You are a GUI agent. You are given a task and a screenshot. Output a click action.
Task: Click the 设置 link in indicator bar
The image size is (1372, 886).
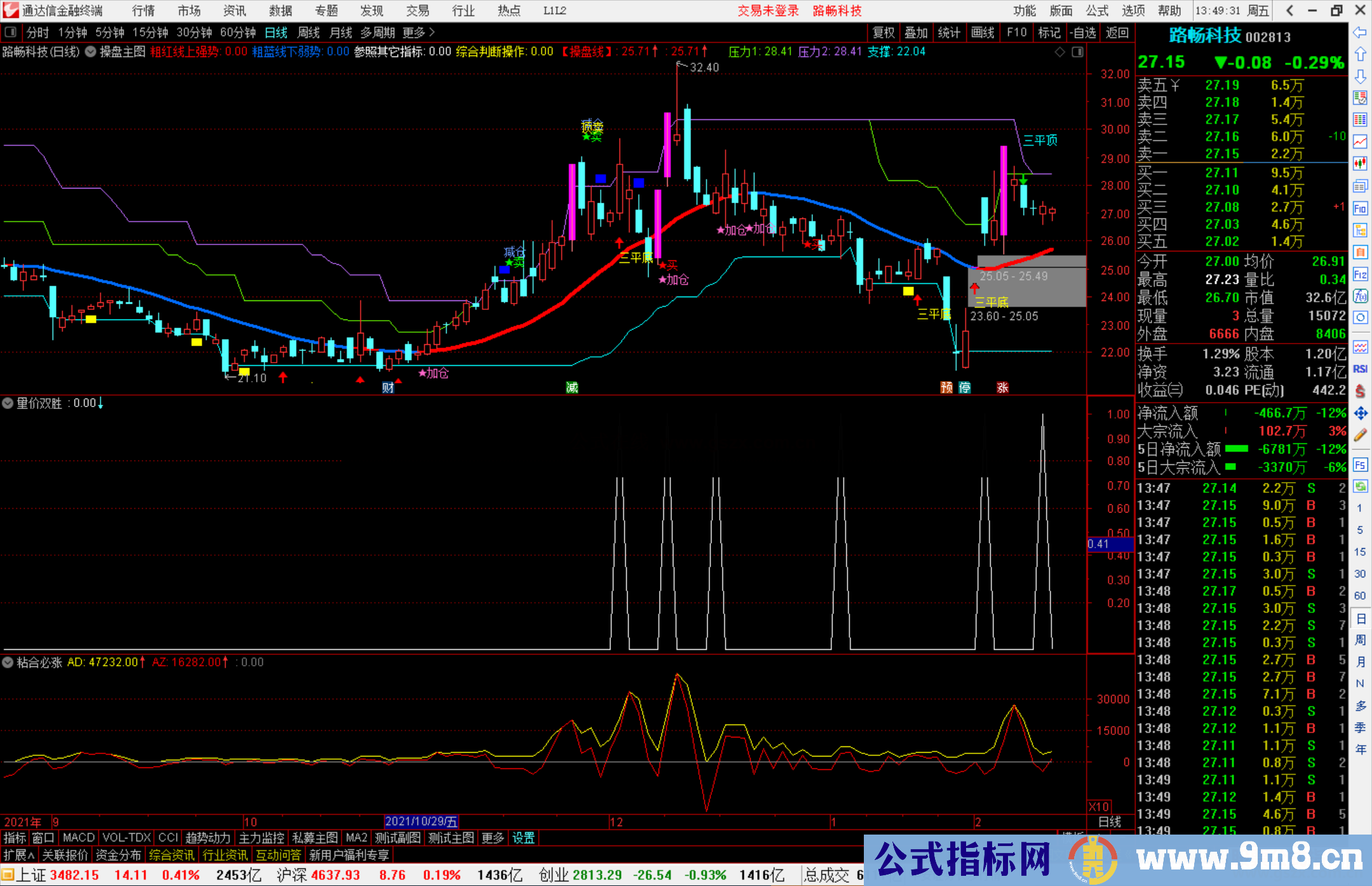(x=523, y=838)
